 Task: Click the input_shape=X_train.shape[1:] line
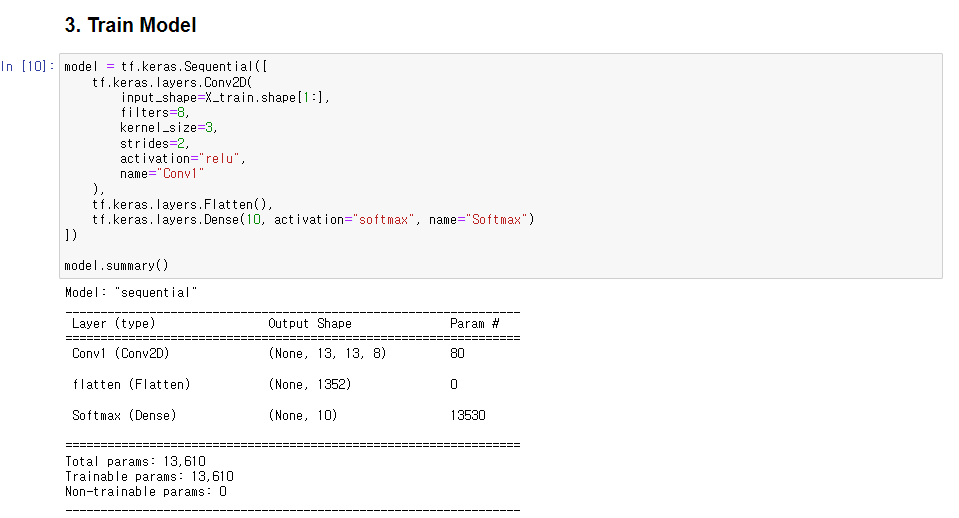tap(225, 97)
